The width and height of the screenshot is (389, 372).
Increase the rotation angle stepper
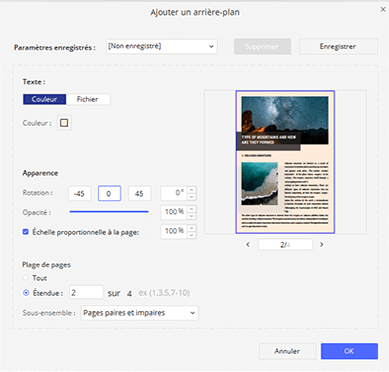(192, 190)
